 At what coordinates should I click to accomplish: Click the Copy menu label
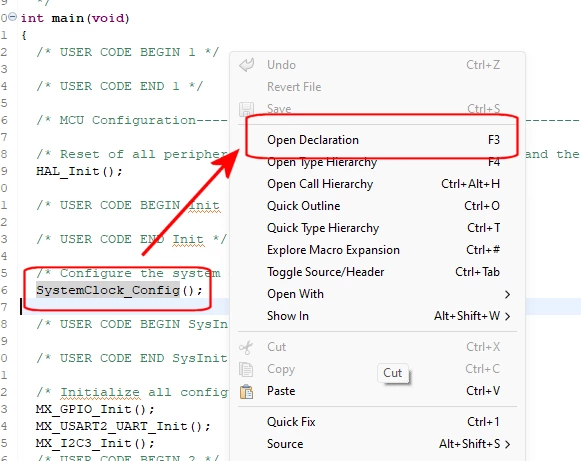[281, 369]
